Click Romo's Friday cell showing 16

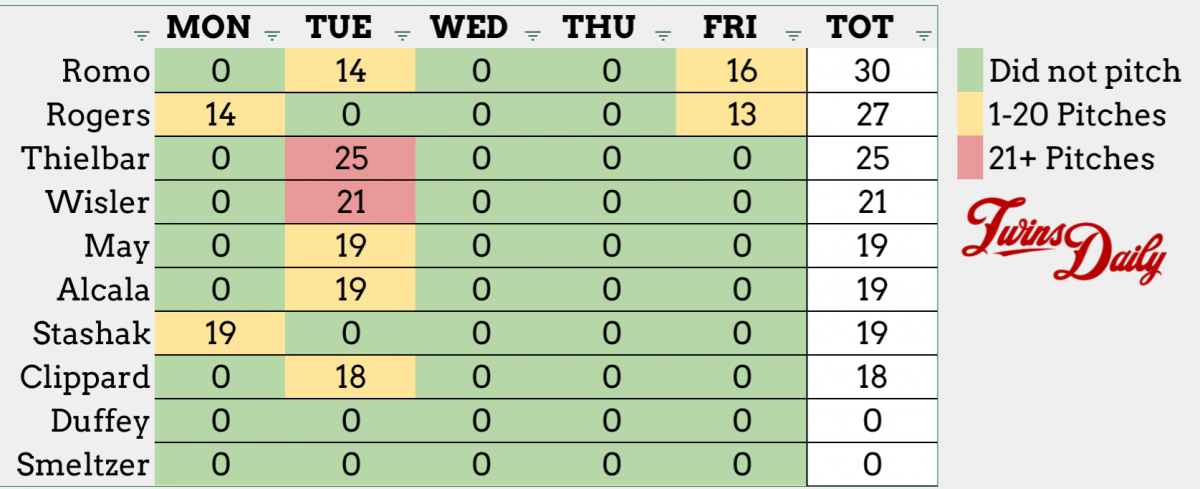(x=740, y=71)
